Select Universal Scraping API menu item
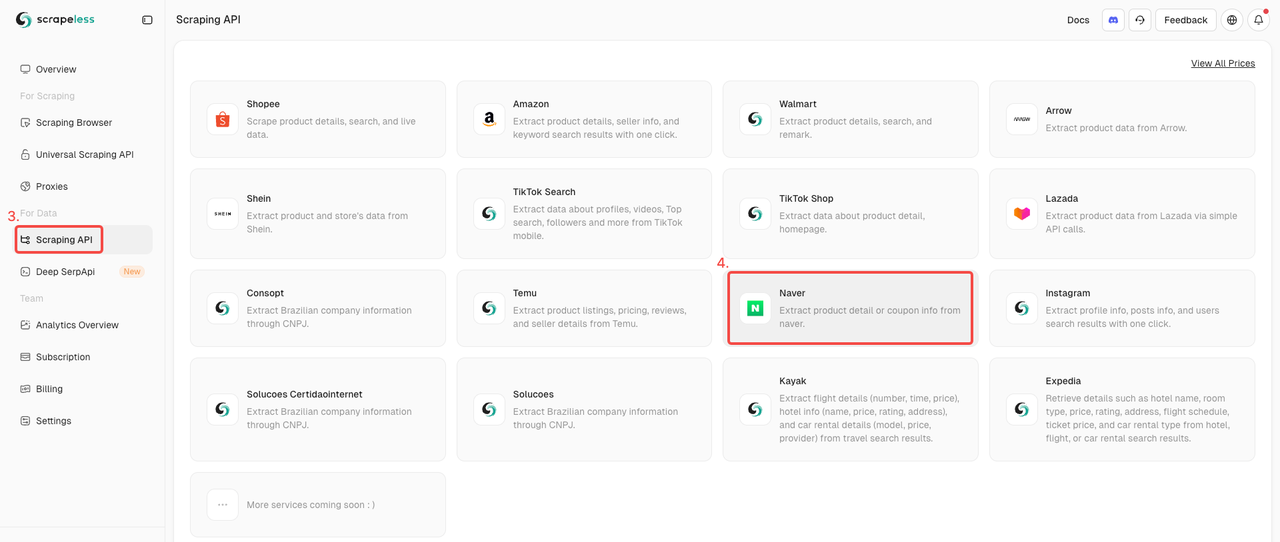 tap(82, 154)
